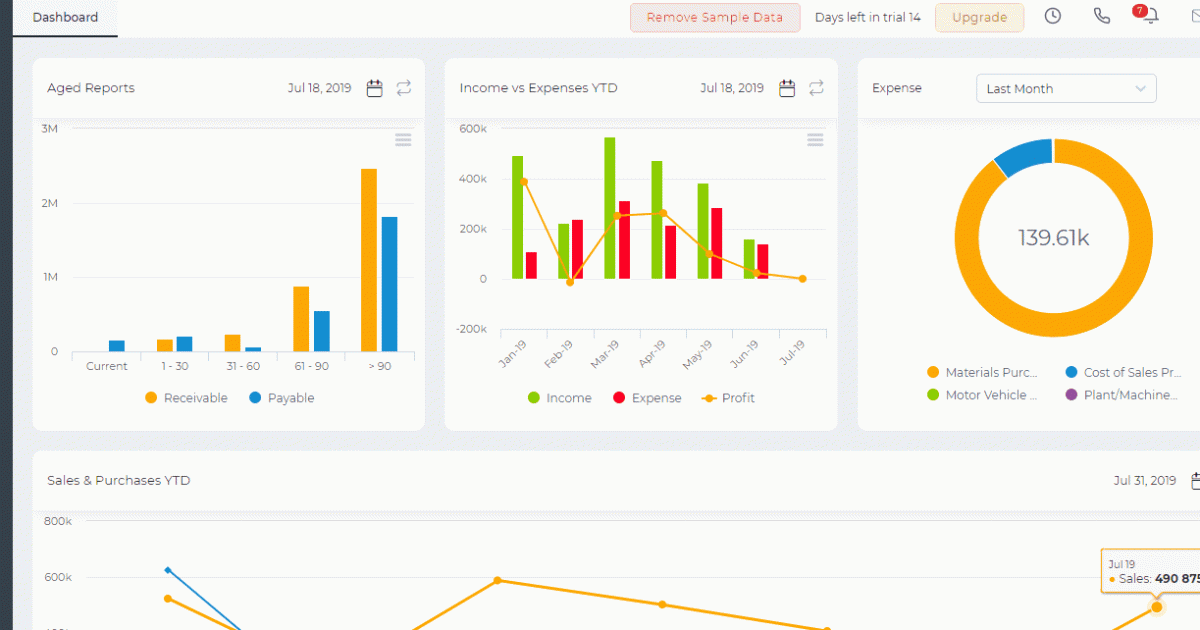This screenshot has height=630, width=1200.
Task: Click the Aged Reports card title
Action: pos(91,88)
